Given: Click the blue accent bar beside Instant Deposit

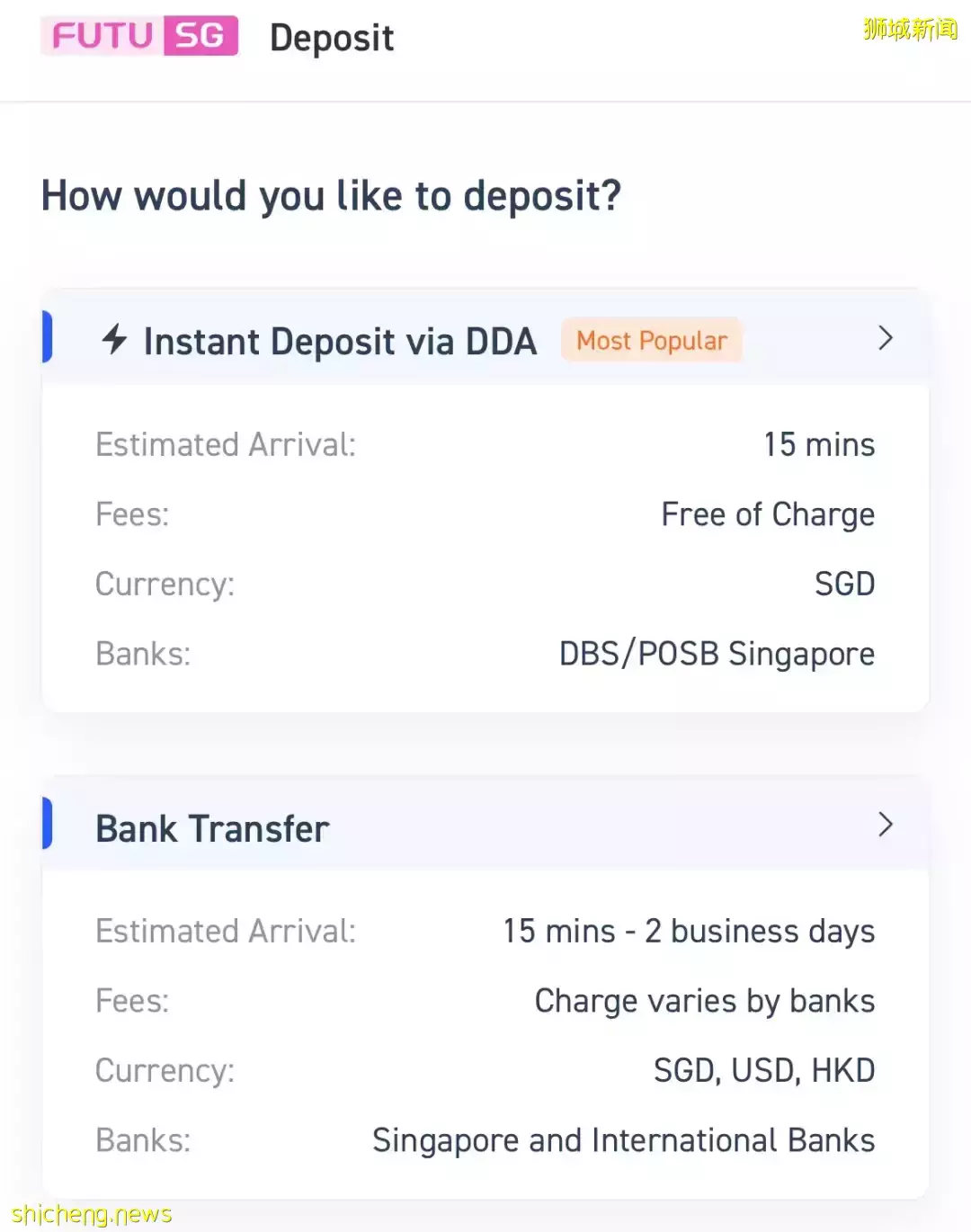Looking at the screenshot, I should 48,337.
